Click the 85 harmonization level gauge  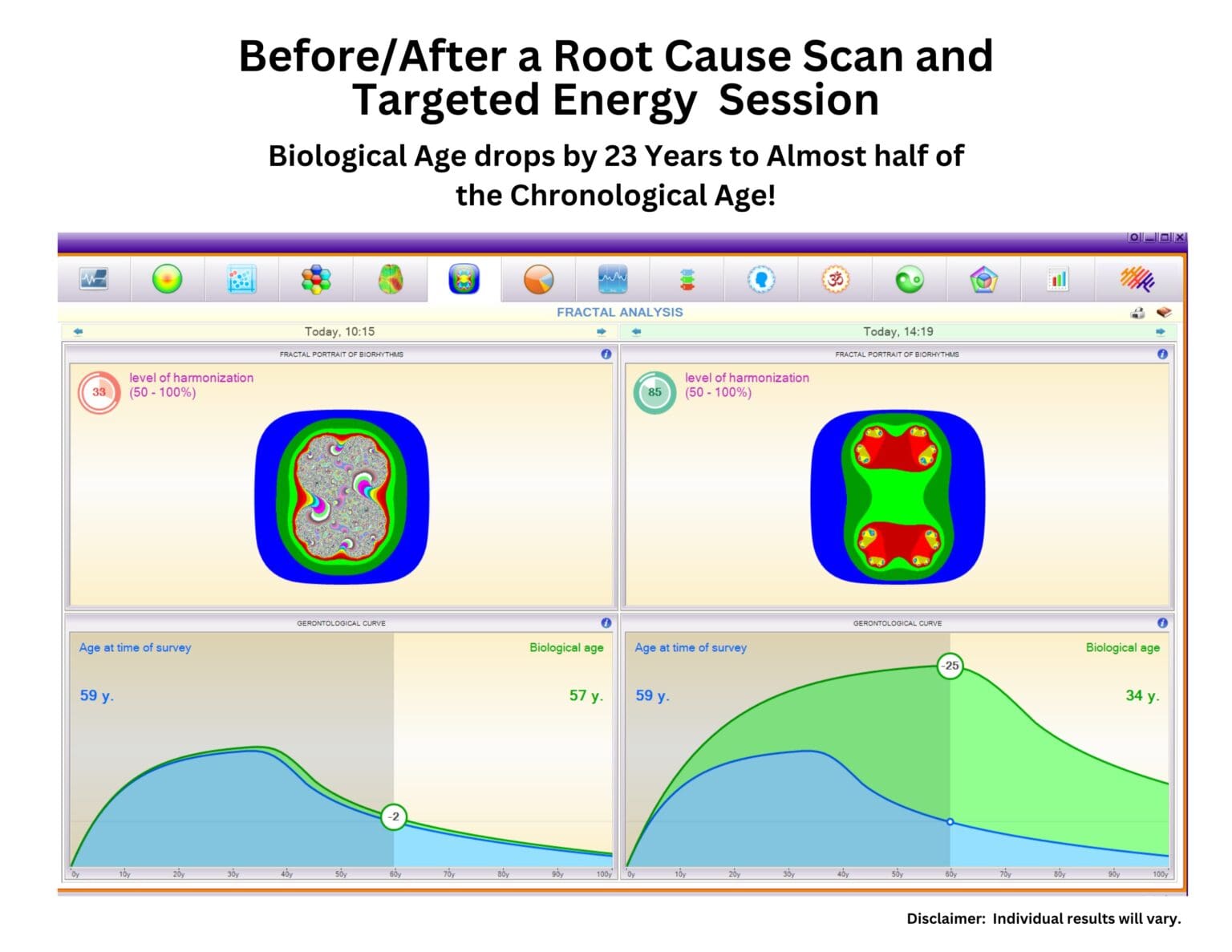(x=654, y=393)
